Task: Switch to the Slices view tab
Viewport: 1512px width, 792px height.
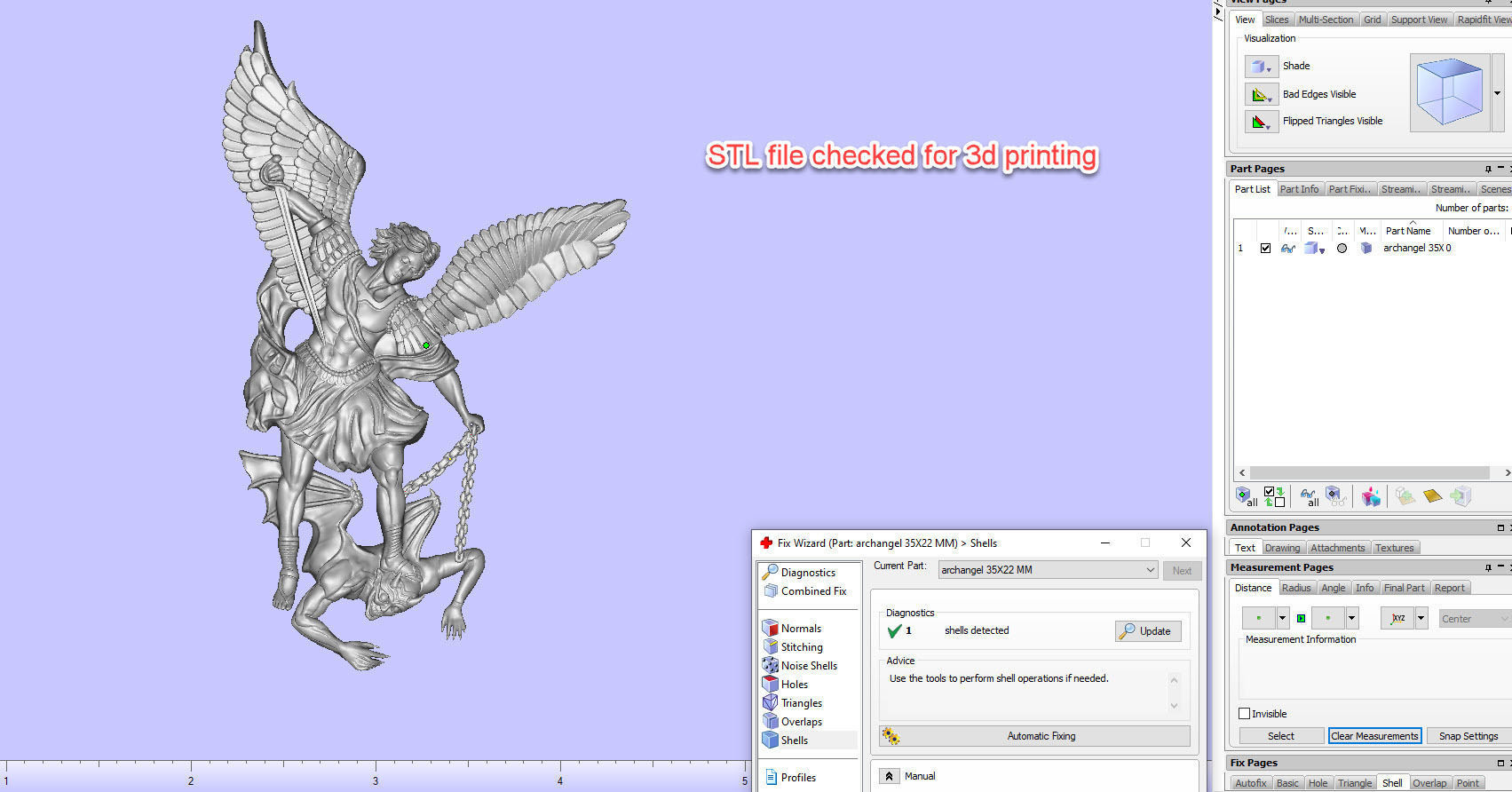Action: 1277,20
